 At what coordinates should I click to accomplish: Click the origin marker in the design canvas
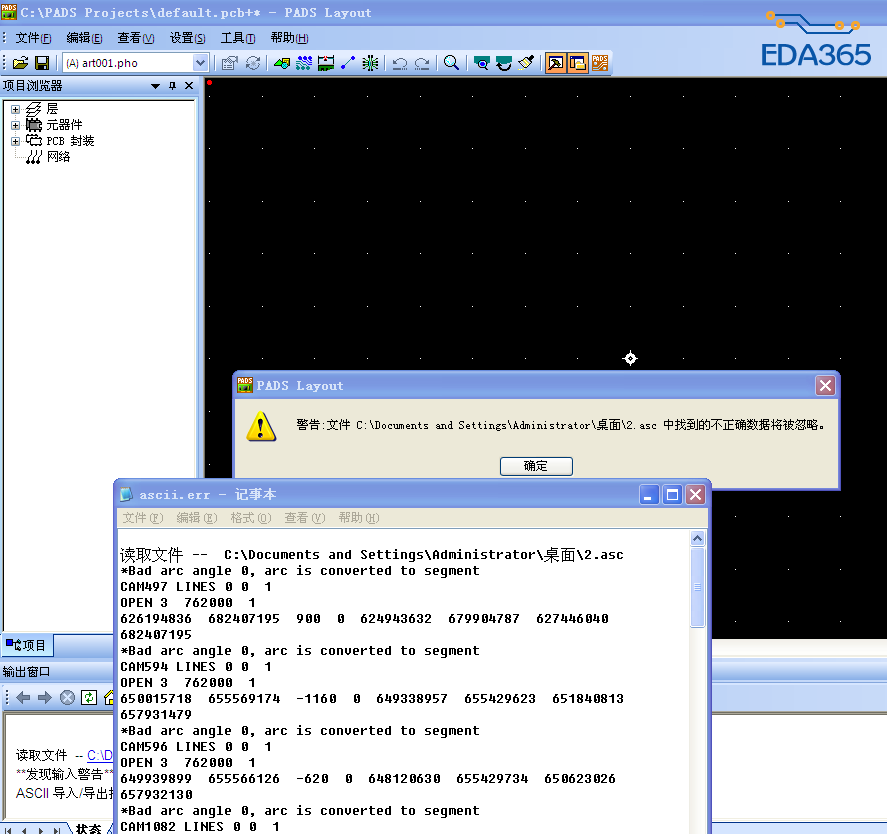tap(630, 358)
